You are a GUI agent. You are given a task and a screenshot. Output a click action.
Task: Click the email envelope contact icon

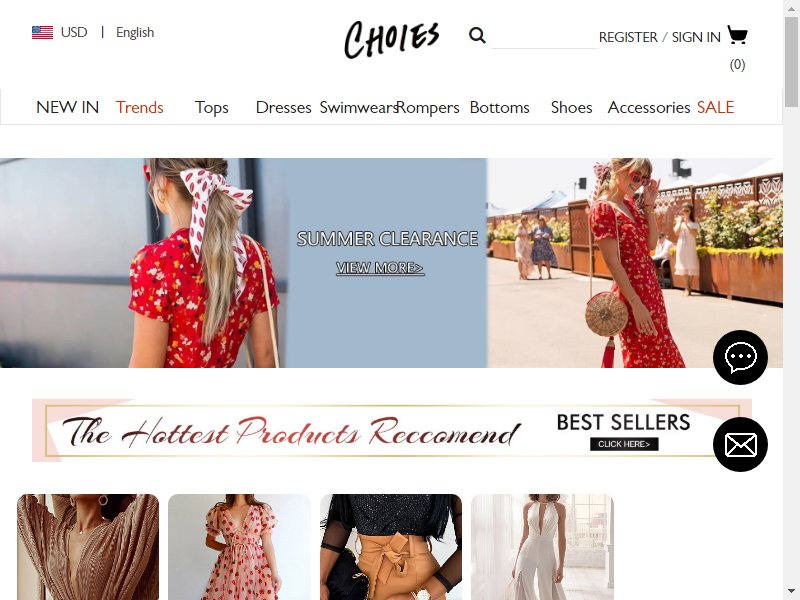[740, 444]
